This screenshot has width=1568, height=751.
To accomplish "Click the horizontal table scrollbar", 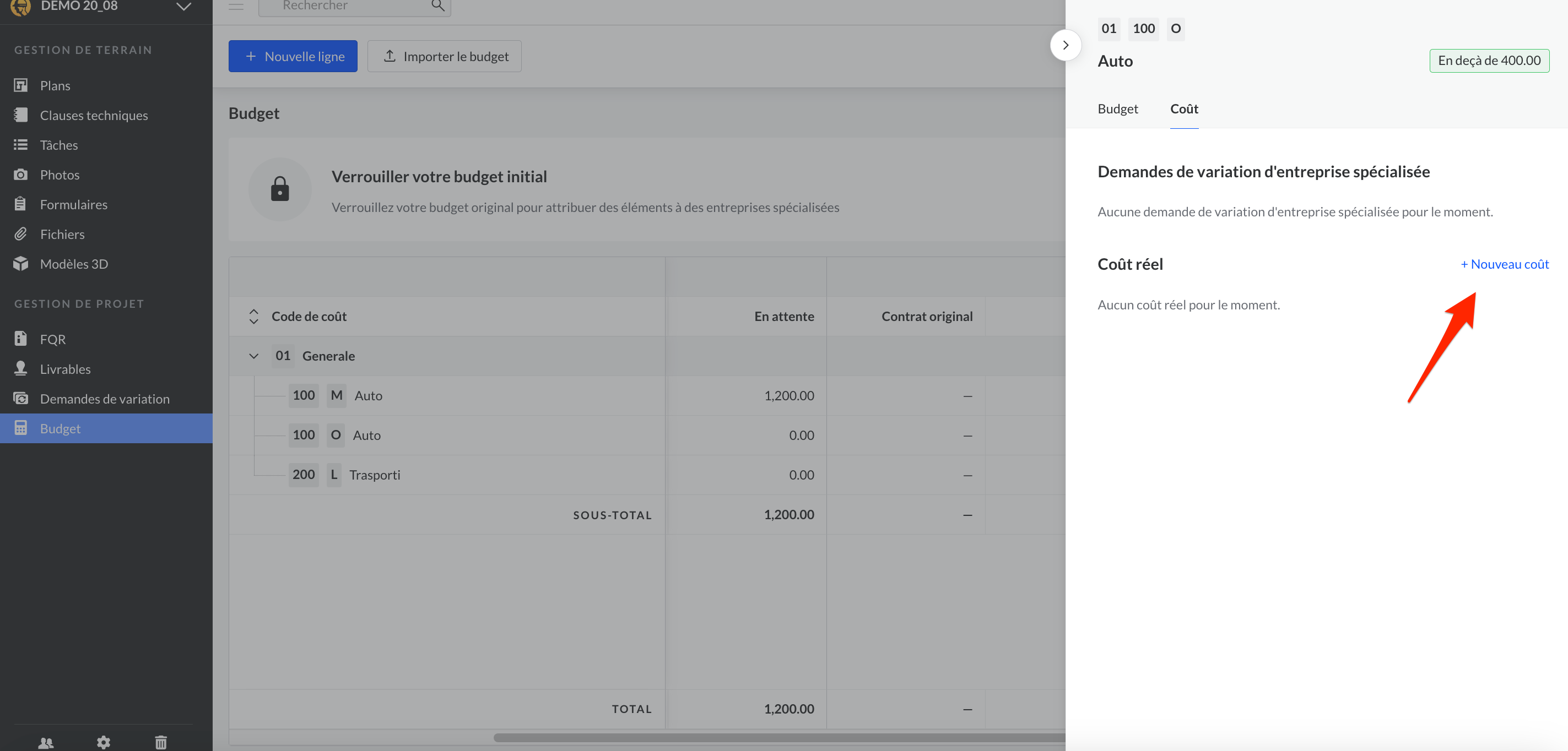I will tap(779, 738).
